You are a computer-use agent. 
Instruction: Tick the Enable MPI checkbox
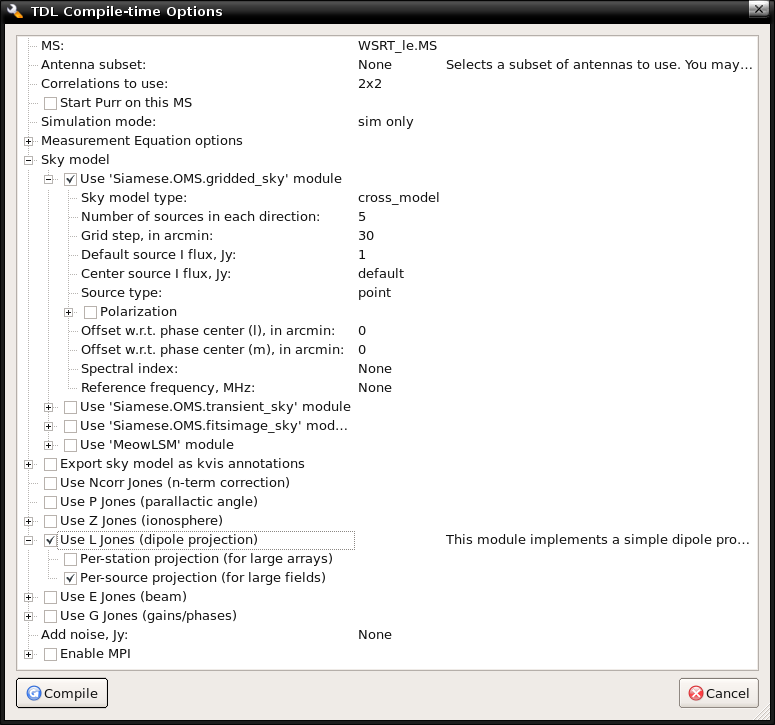[50, 654]
